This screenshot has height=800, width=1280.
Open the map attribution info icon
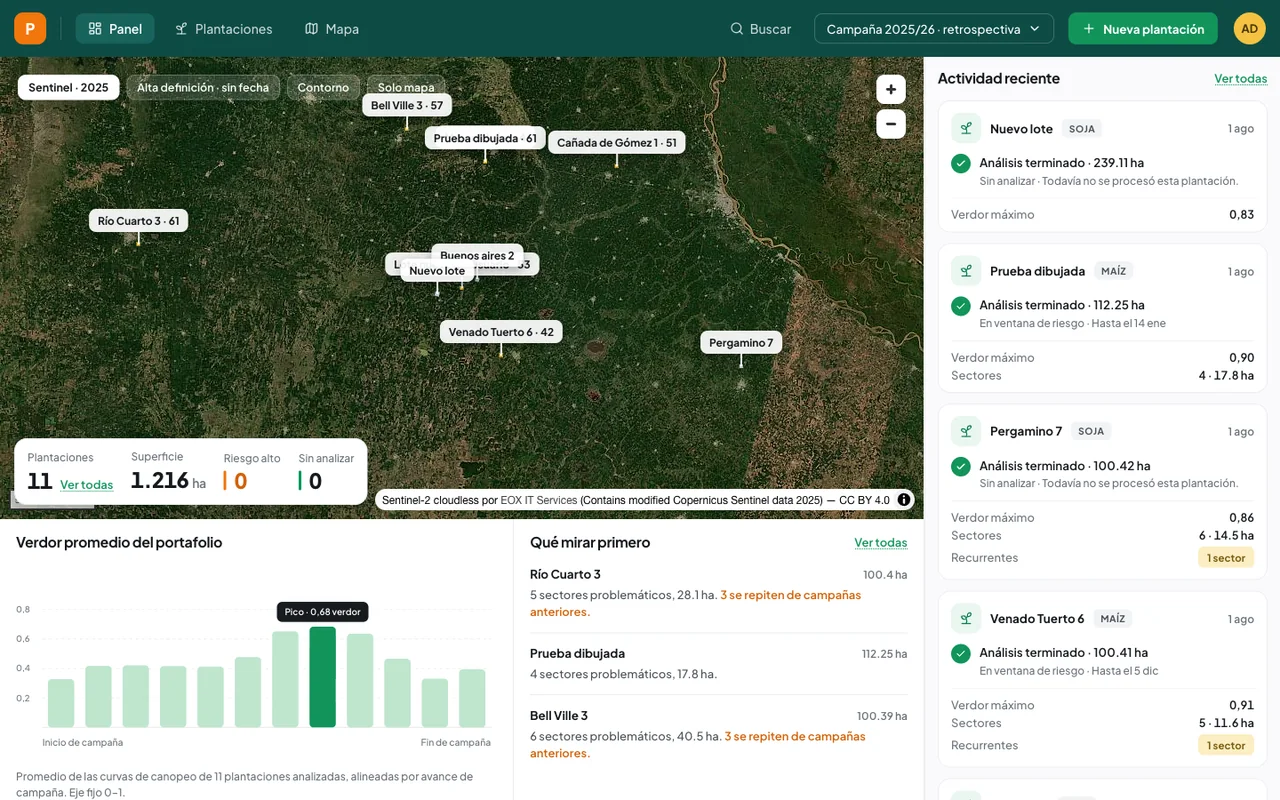coord(904,500)
